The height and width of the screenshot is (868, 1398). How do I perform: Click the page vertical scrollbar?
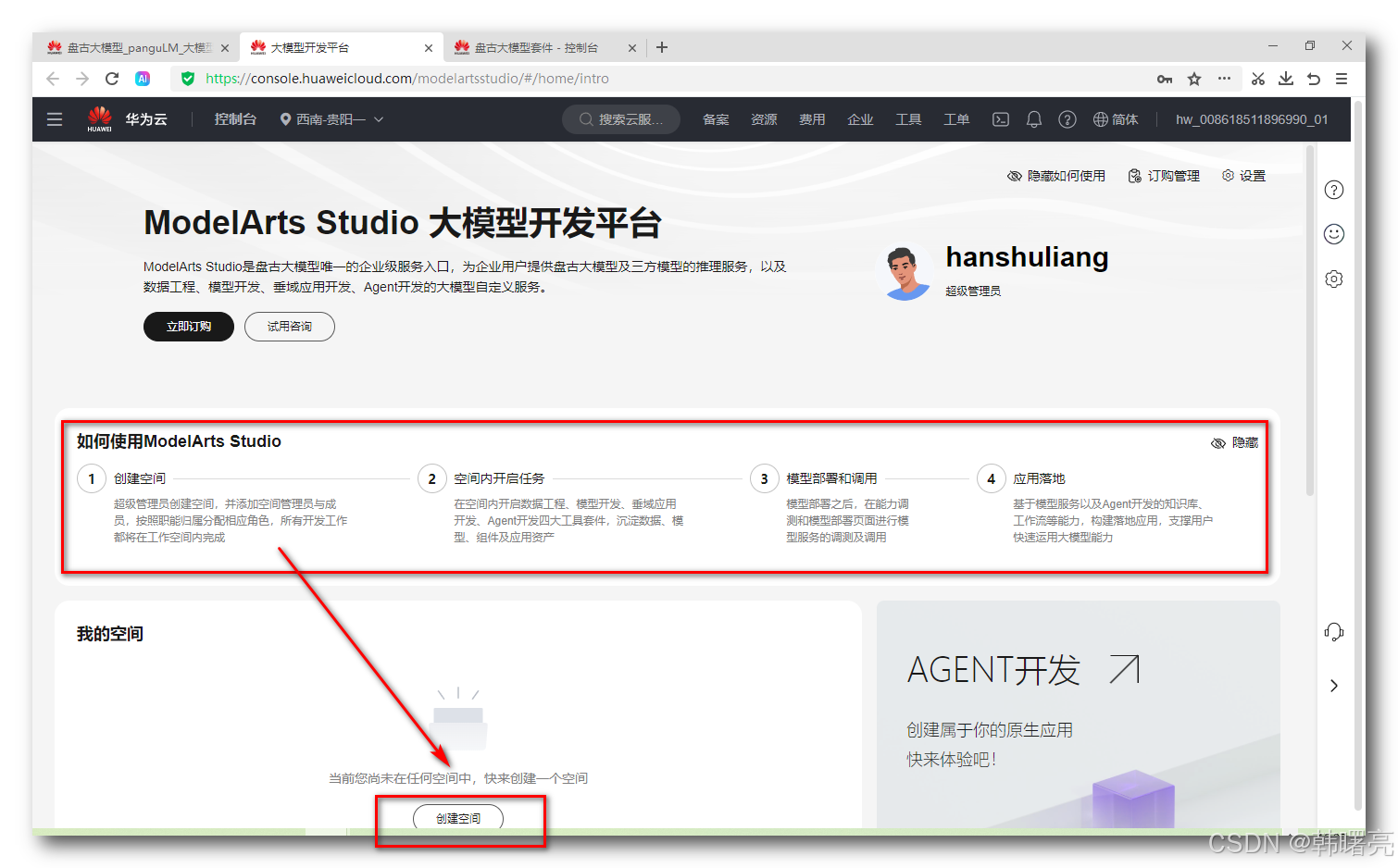click(1310, 321)
